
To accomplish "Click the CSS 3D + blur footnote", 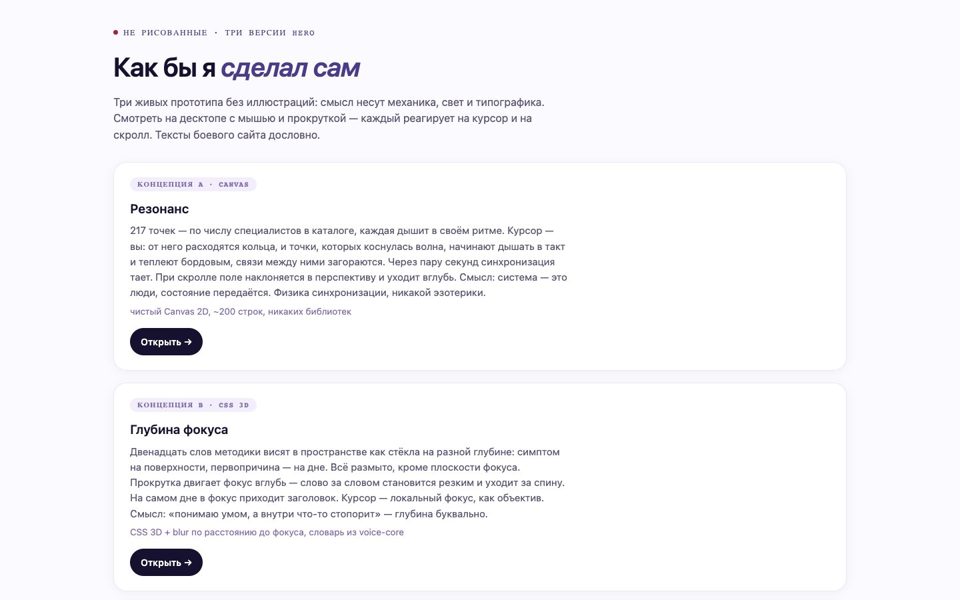I will click(267, 533).
